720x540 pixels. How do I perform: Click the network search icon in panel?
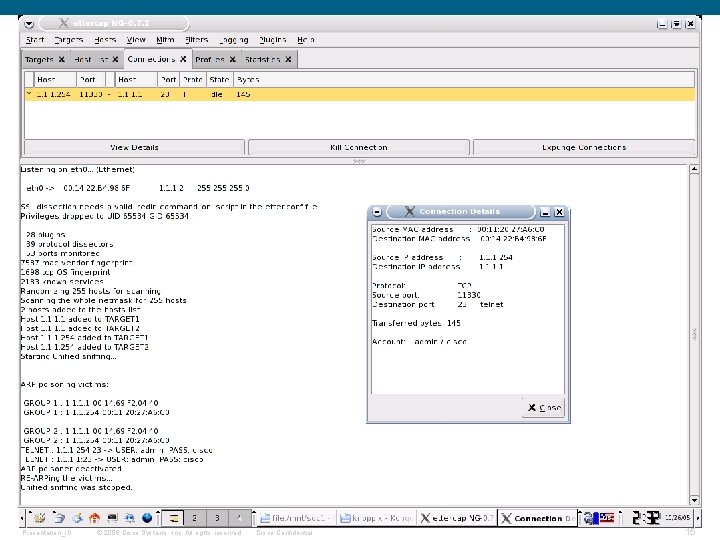pos(129,518)
